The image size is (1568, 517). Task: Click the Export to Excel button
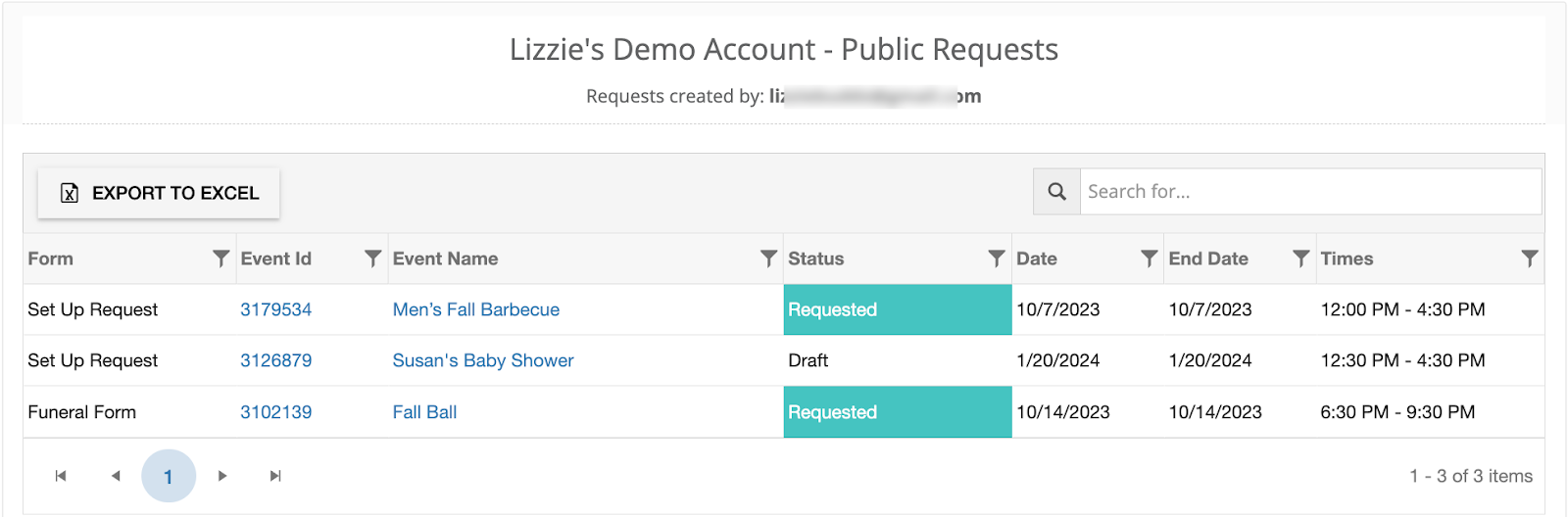click(159, 193)
